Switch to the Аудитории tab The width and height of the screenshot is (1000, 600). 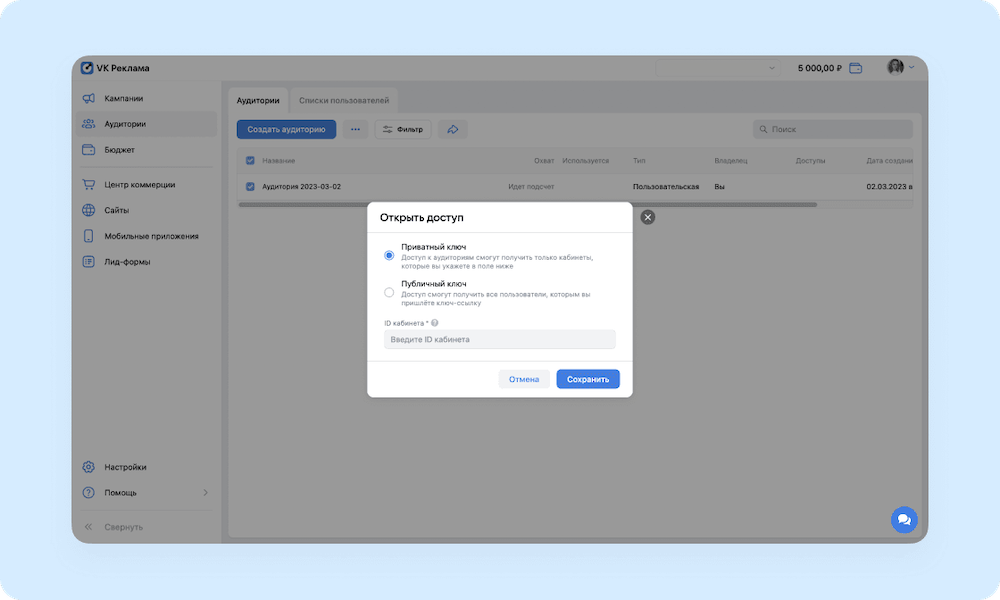click(258, 100)
